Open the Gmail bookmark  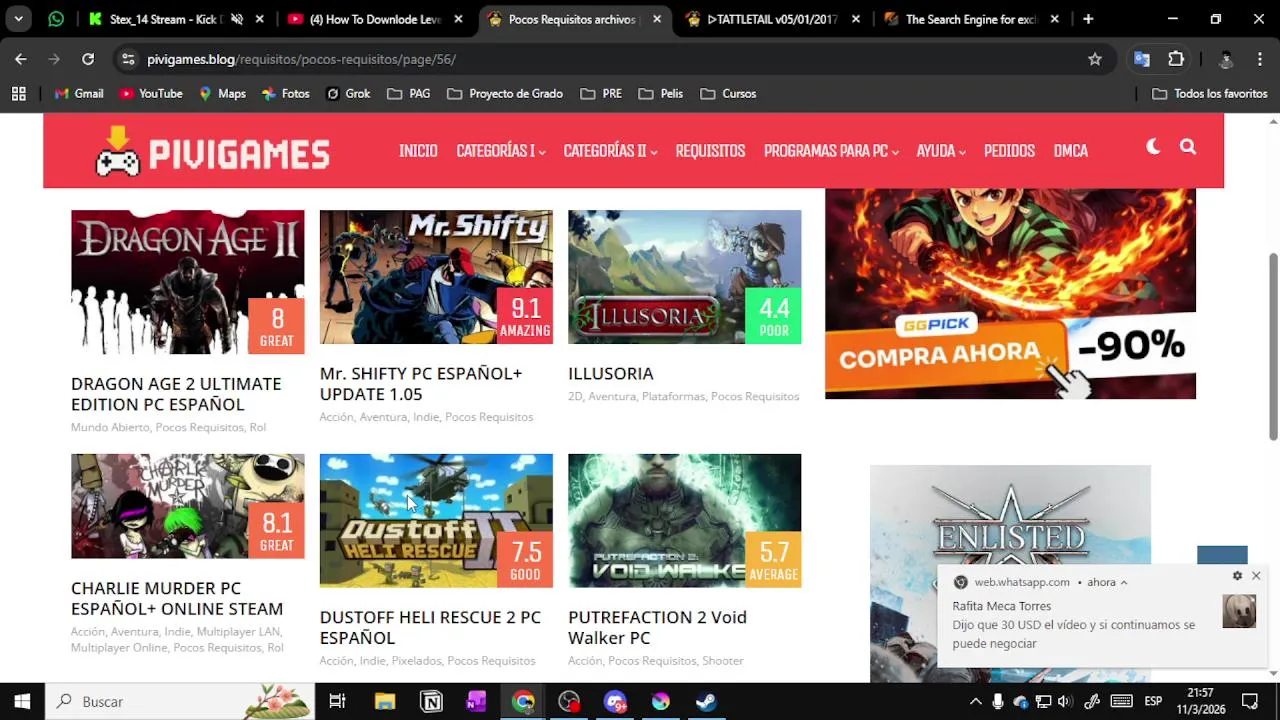click(79, 93)
